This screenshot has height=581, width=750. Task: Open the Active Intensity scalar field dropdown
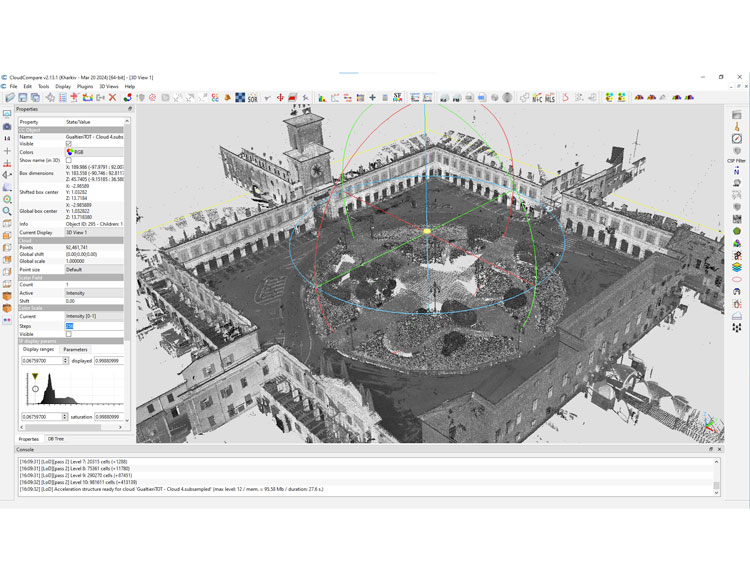pyautogui.click(x=94, y=293)
